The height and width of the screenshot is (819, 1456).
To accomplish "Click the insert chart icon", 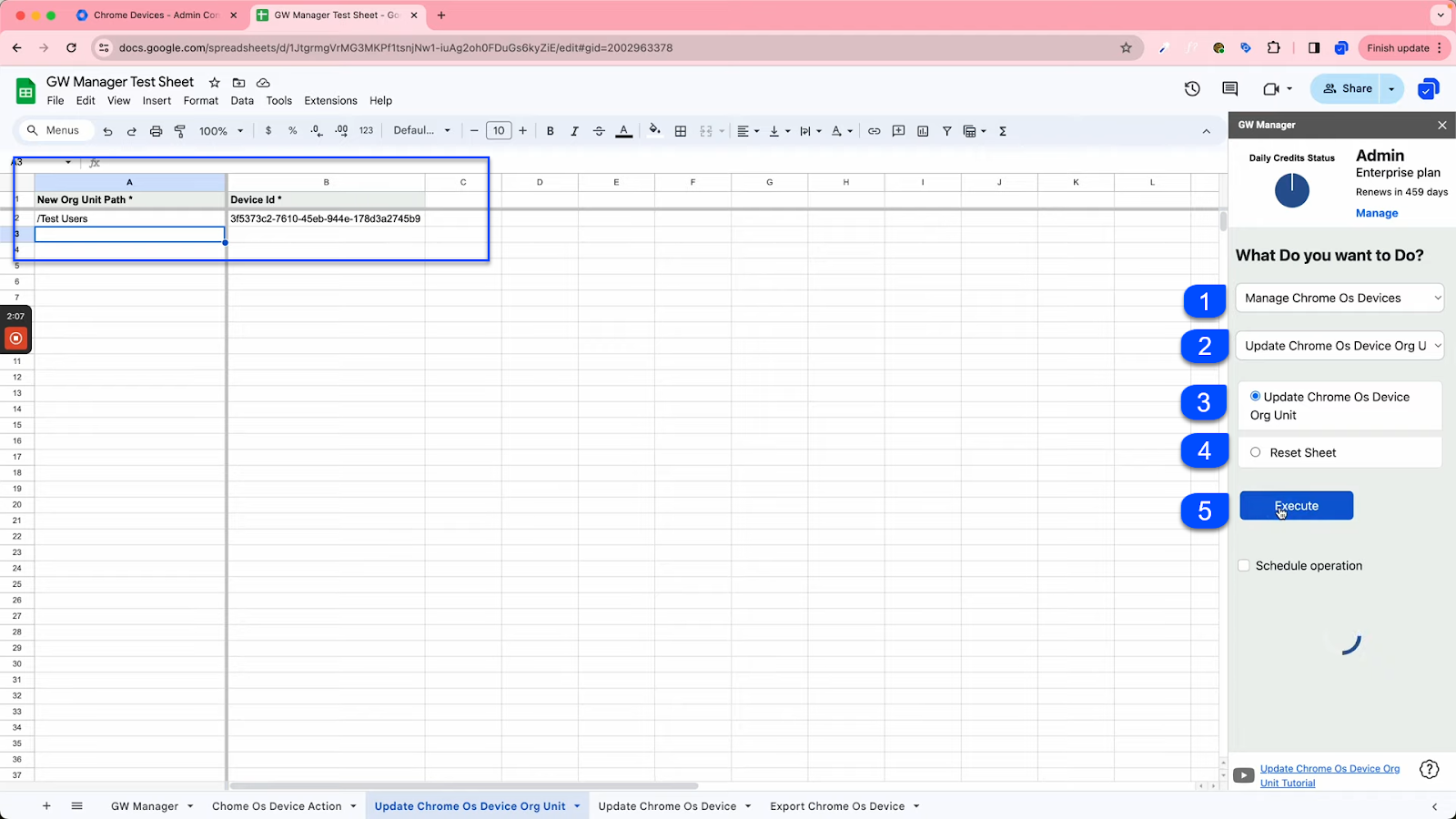I will click(923, 131).
